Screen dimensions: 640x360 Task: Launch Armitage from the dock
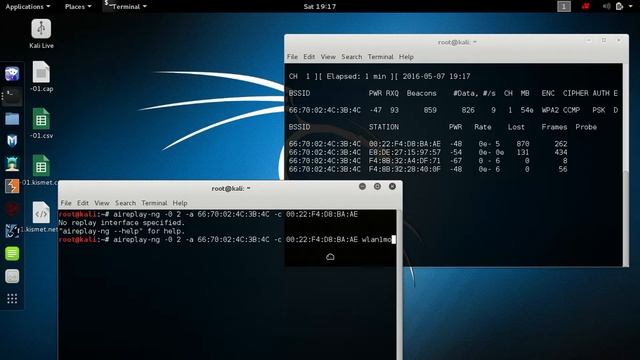point(12,163)
